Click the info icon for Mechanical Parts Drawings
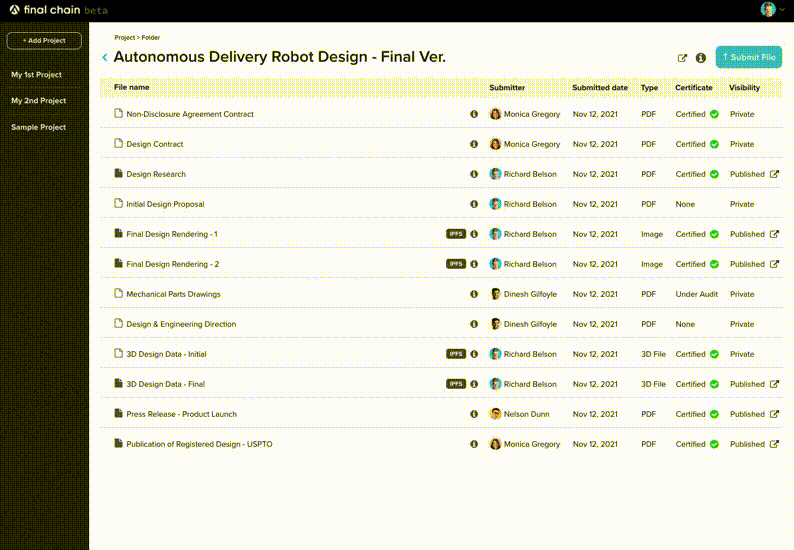Screen dimensions: 794x550 tap(474, 294)
